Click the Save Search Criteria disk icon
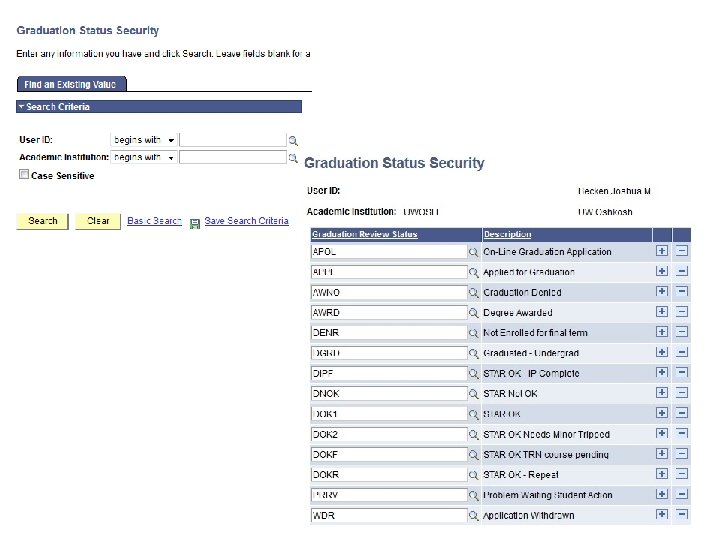 [195, 221]
